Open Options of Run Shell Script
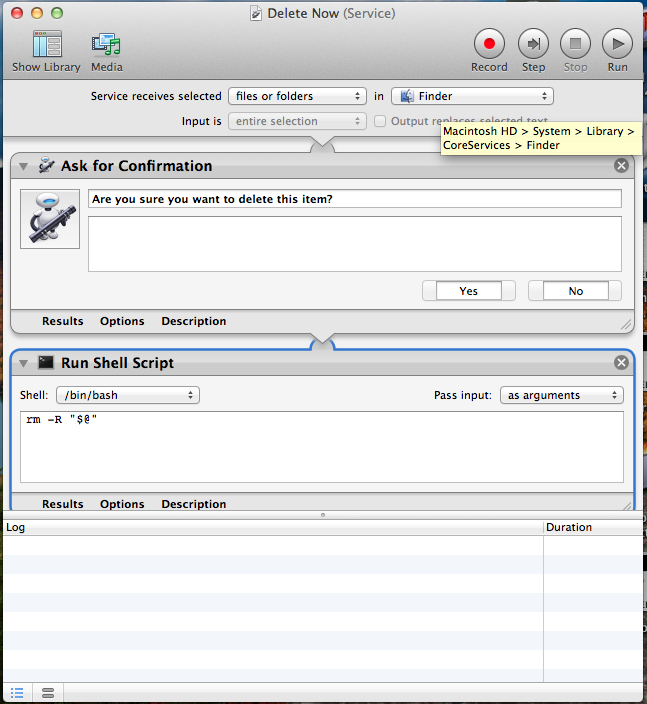 (x=122, y=504)
